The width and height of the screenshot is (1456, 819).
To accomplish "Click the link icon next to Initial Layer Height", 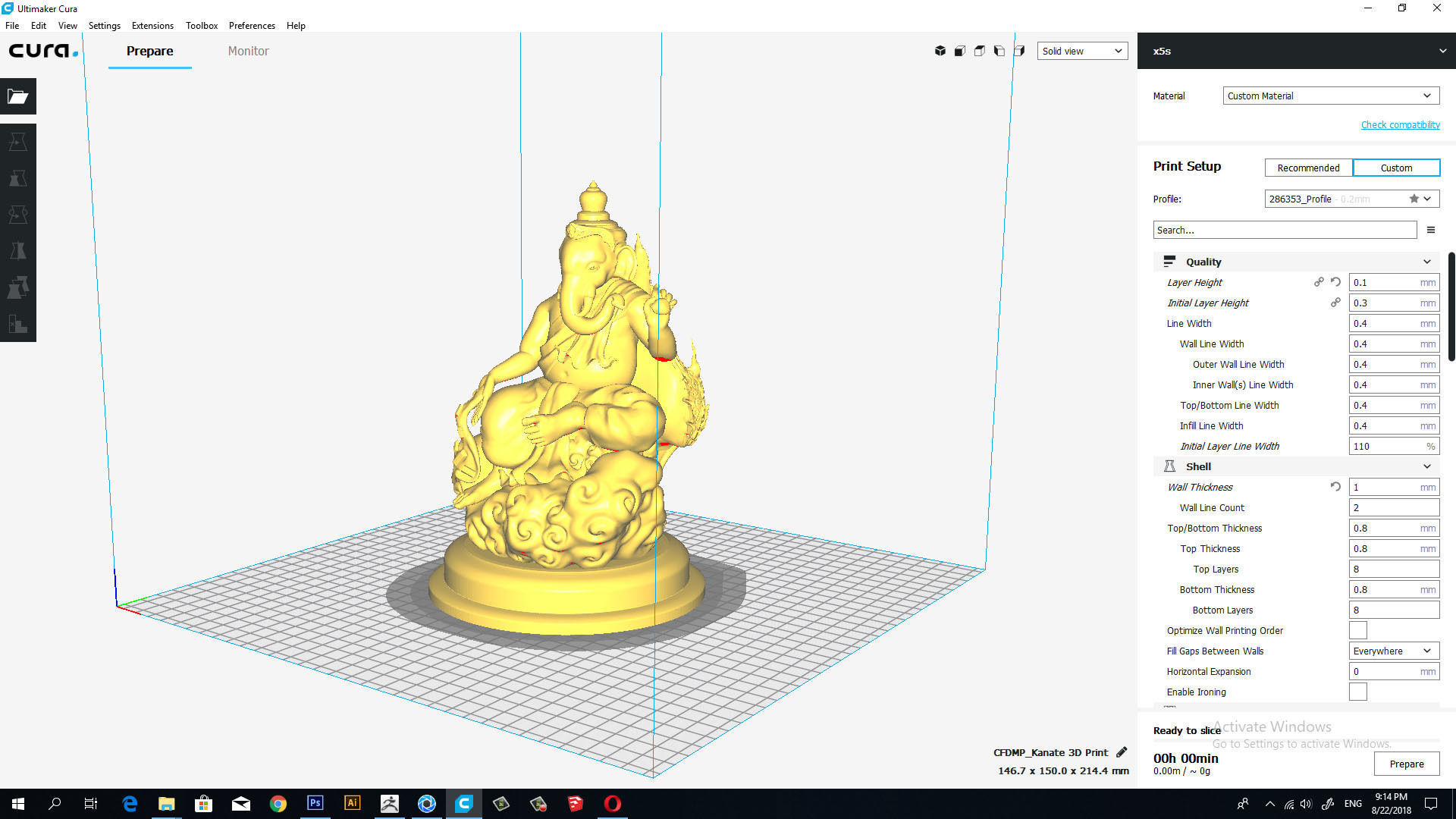I will coord(1335,303).
